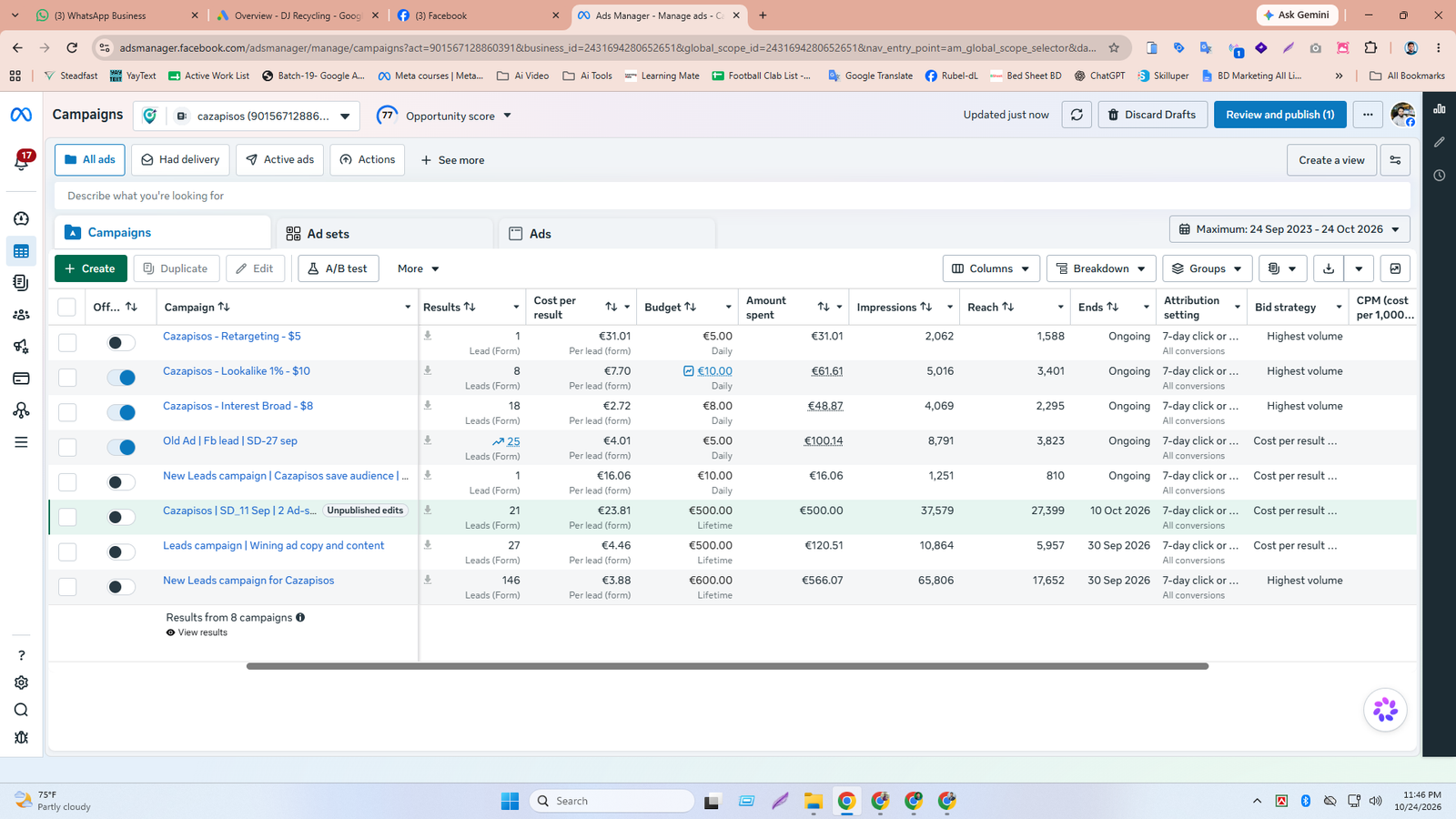
Task: Click the refresh icon beside Updated just now
Action: pyautogui.click(x=1077, y=115)
